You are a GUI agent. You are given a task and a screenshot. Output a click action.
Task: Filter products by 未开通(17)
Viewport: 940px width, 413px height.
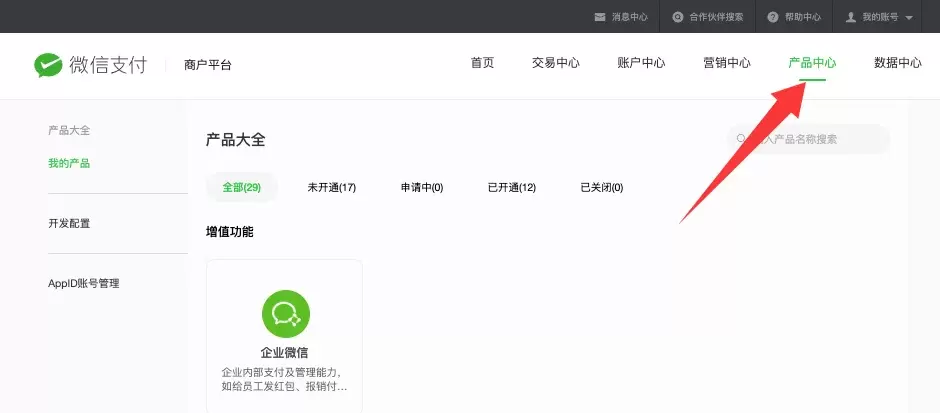coord(332,188)
